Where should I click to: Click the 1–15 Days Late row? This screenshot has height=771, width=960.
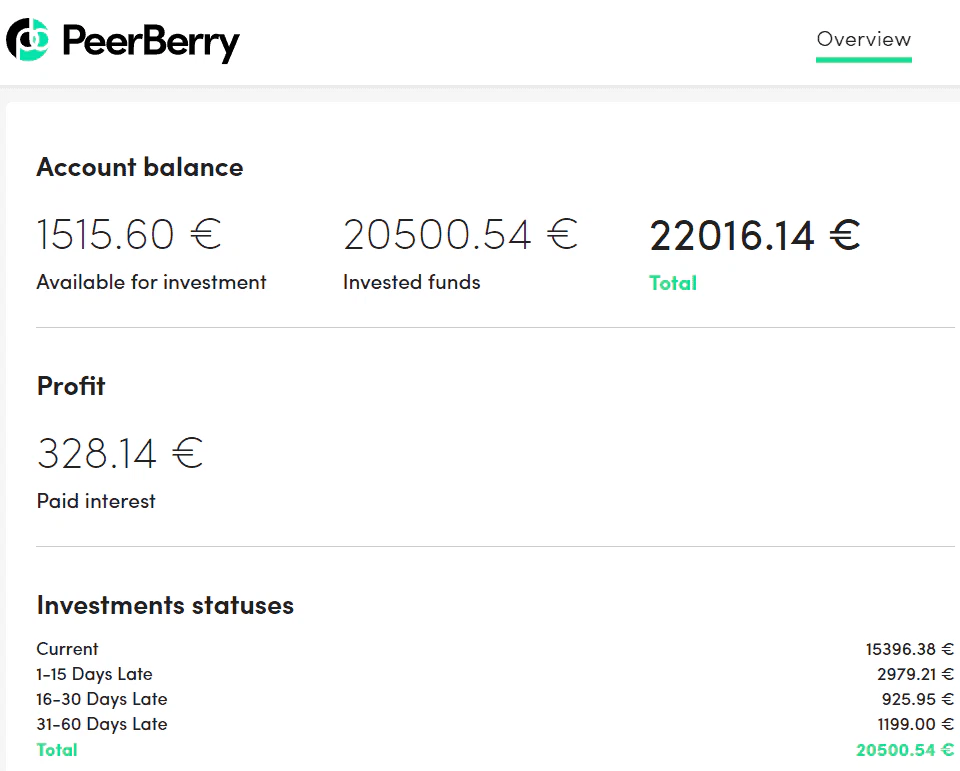[x=94, y=674]
